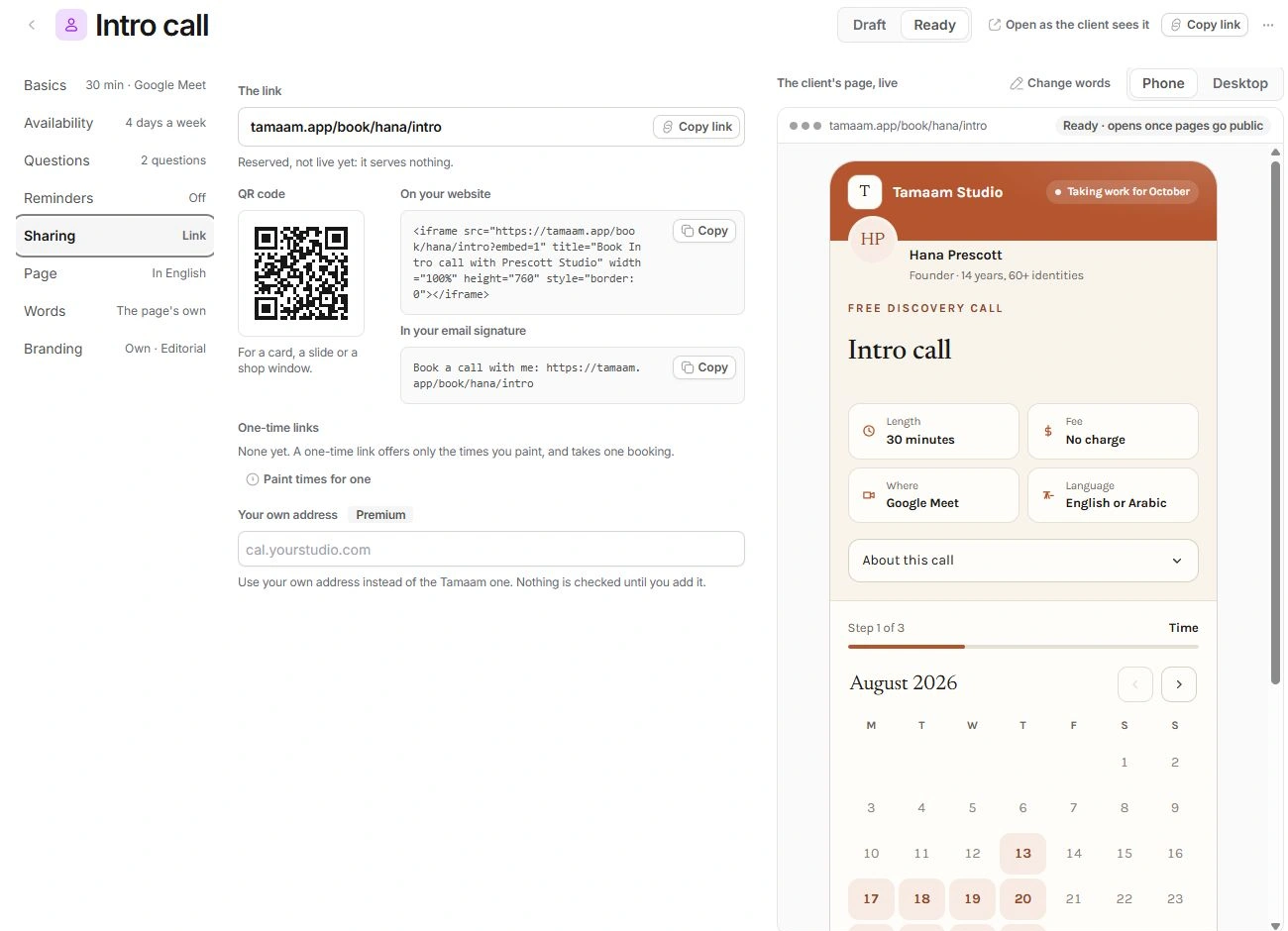Image resolution: width=1288 pixels, height=931 pixels.
Task: Click the Step 1 of 3 progress bar
Action: (1023, 647)
